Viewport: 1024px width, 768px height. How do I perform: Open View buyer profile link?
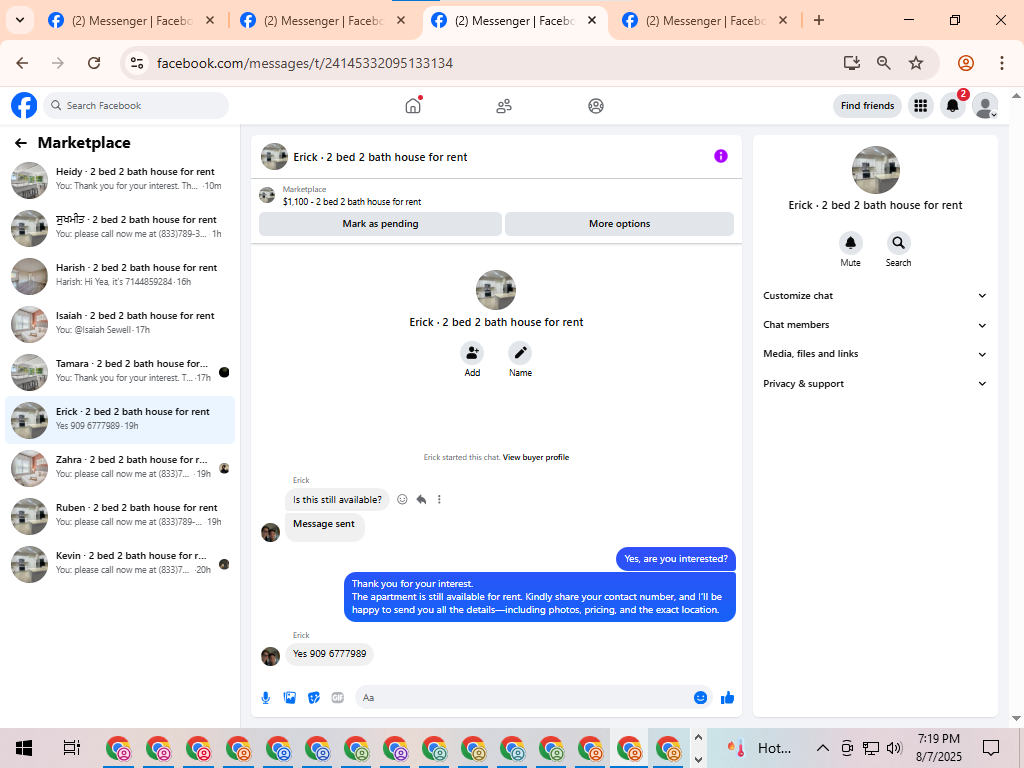tap(536, 457)
